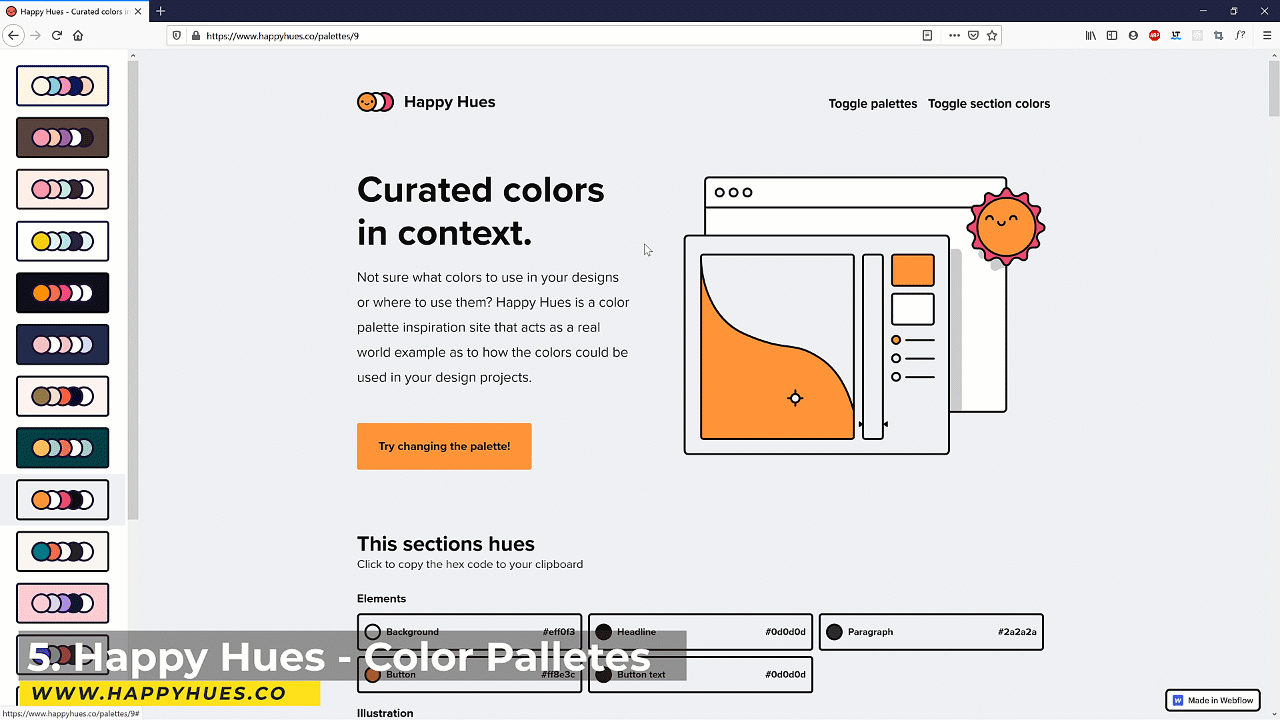Click the "Illustration" label
Image resolution: width=1280 pixels, height=720 pixels.
click(x=385, y=713)
